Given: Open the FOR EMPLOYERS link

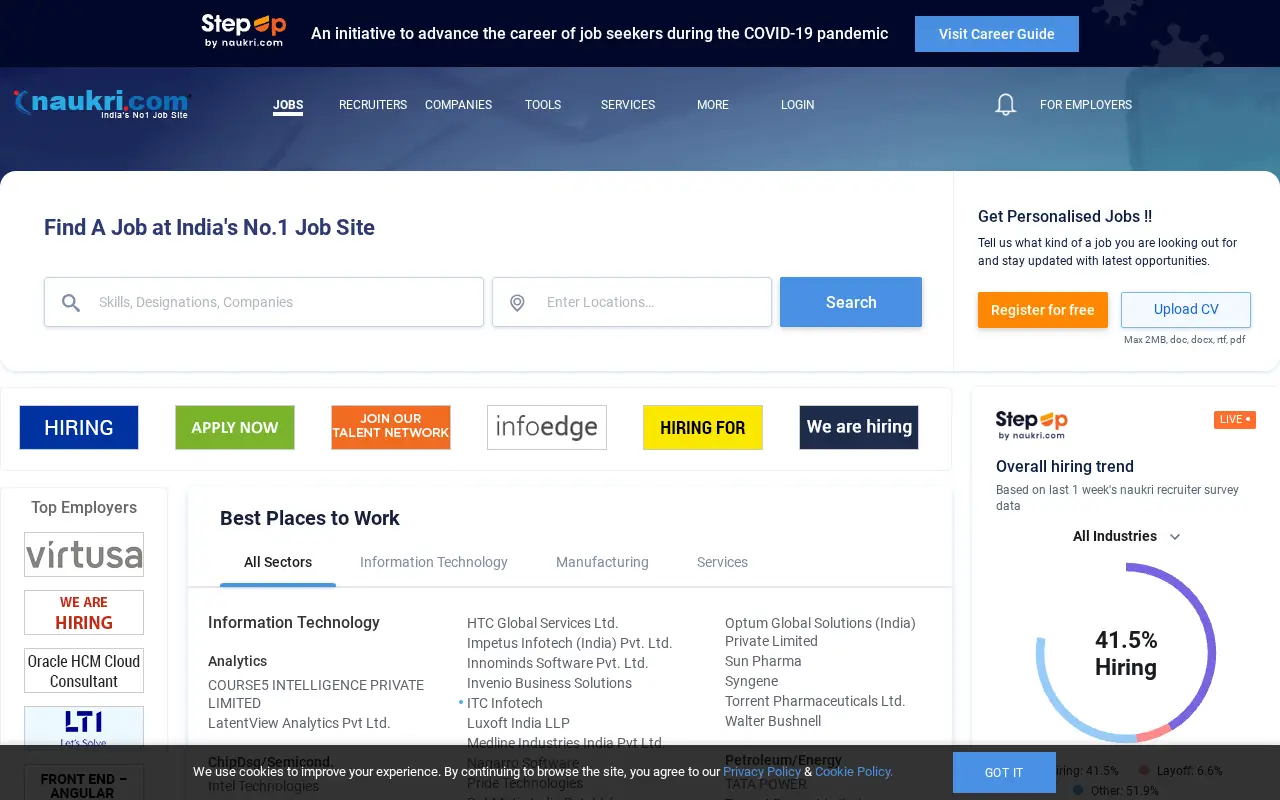Looking at the screenshot, I should (1086, 105).
